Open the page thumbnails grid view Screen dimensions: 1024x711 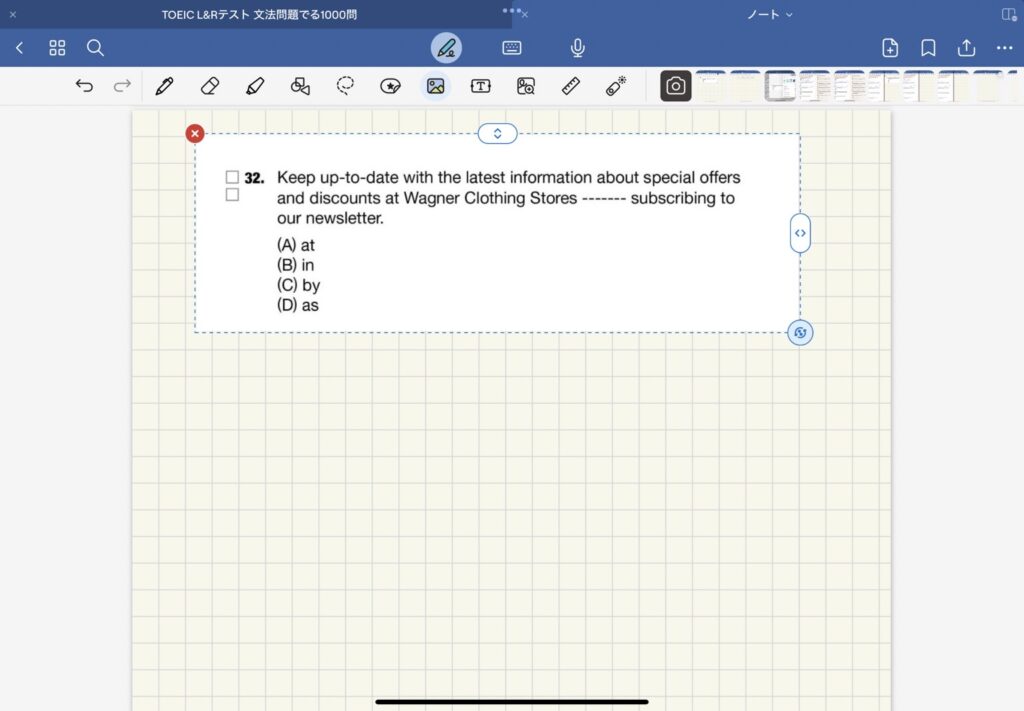pos(57,48)
